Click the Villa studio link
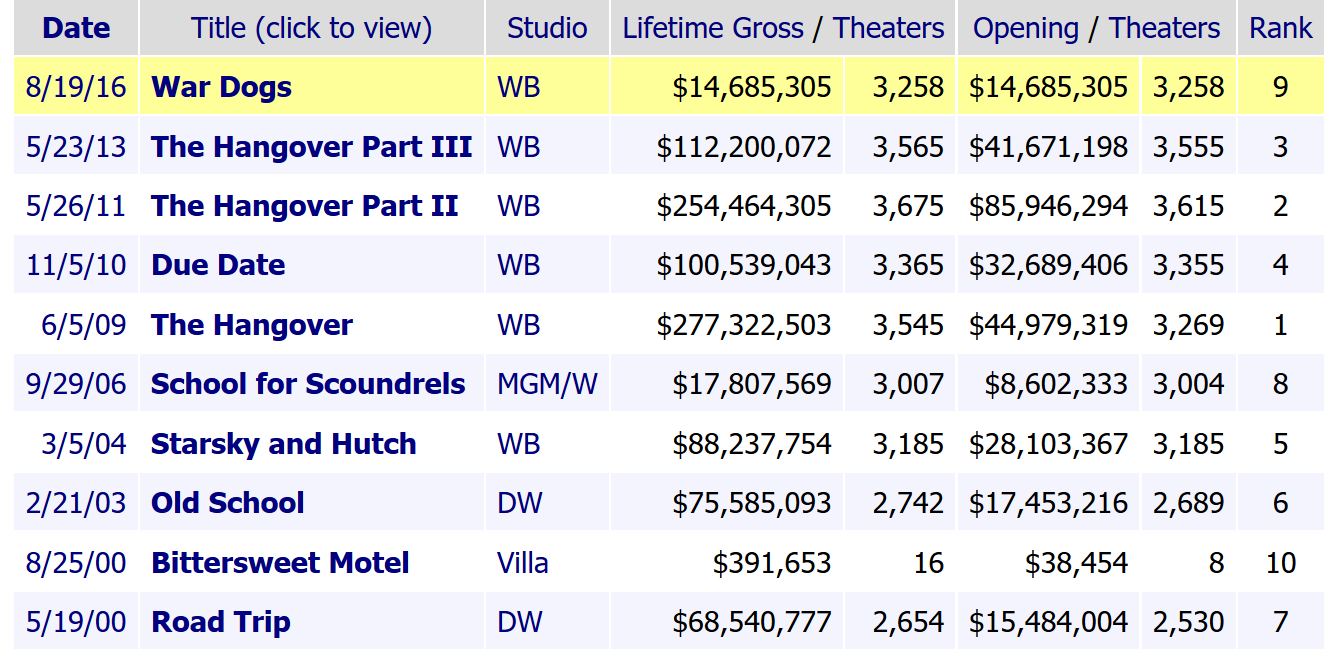Screen dimensions: 1340x652 click(x=522, y=563)
